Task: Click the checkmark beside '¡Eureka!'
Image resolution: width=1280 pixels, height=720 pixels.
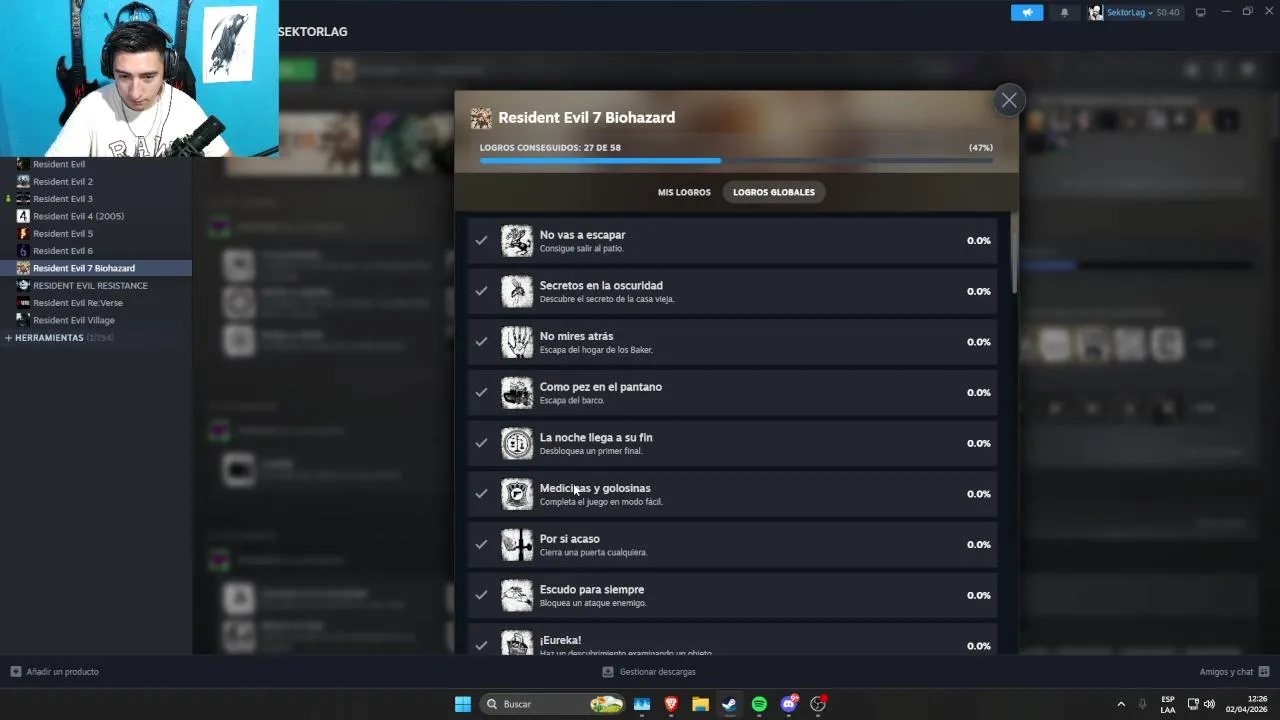Action: click(481, 646)
